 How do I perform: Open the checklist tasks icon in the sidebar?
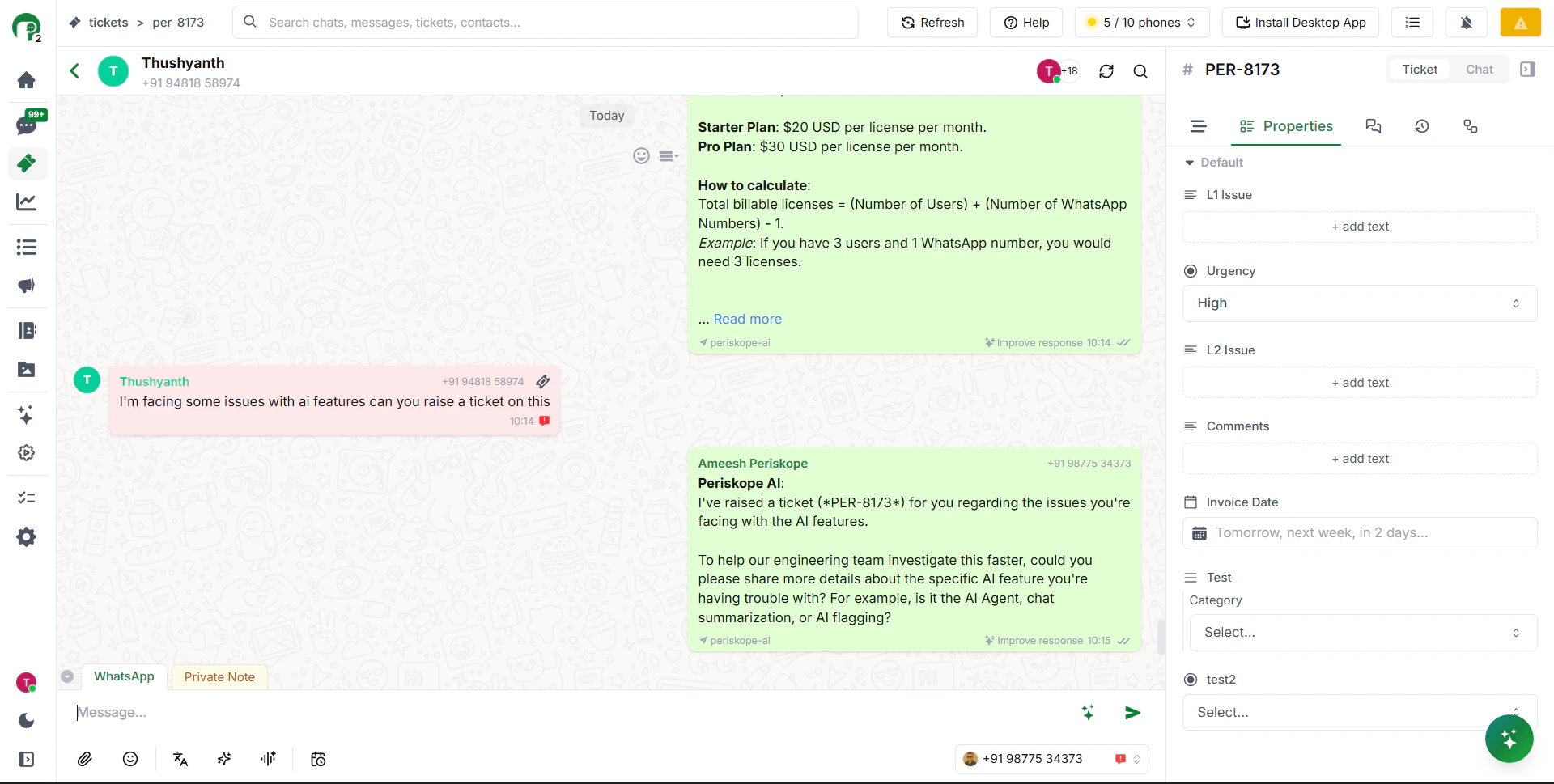(26, 498)
